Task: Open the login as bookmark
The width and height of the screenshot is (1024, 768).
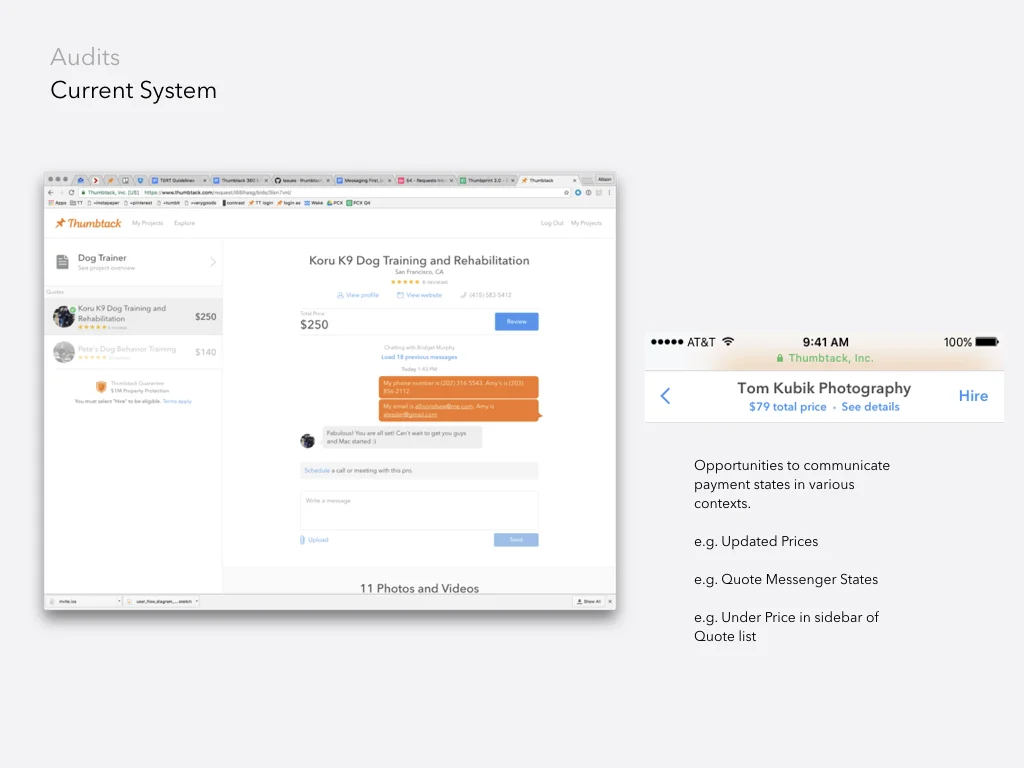Action: [x=289, y=203]
